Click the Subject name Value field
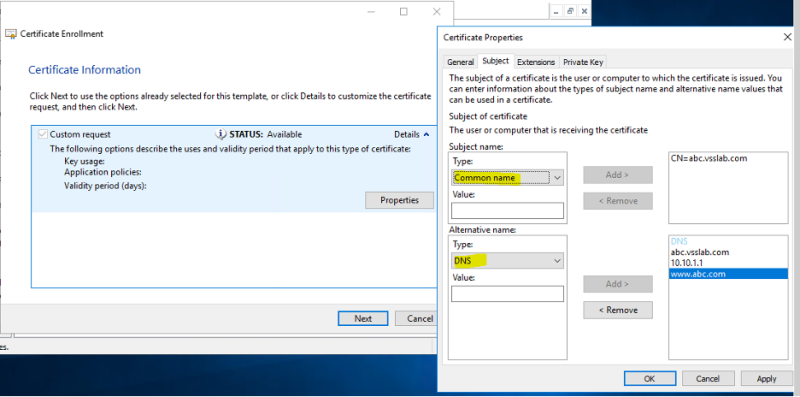The height and width of the screenshot is (397, 800). [x=507, y=210]
